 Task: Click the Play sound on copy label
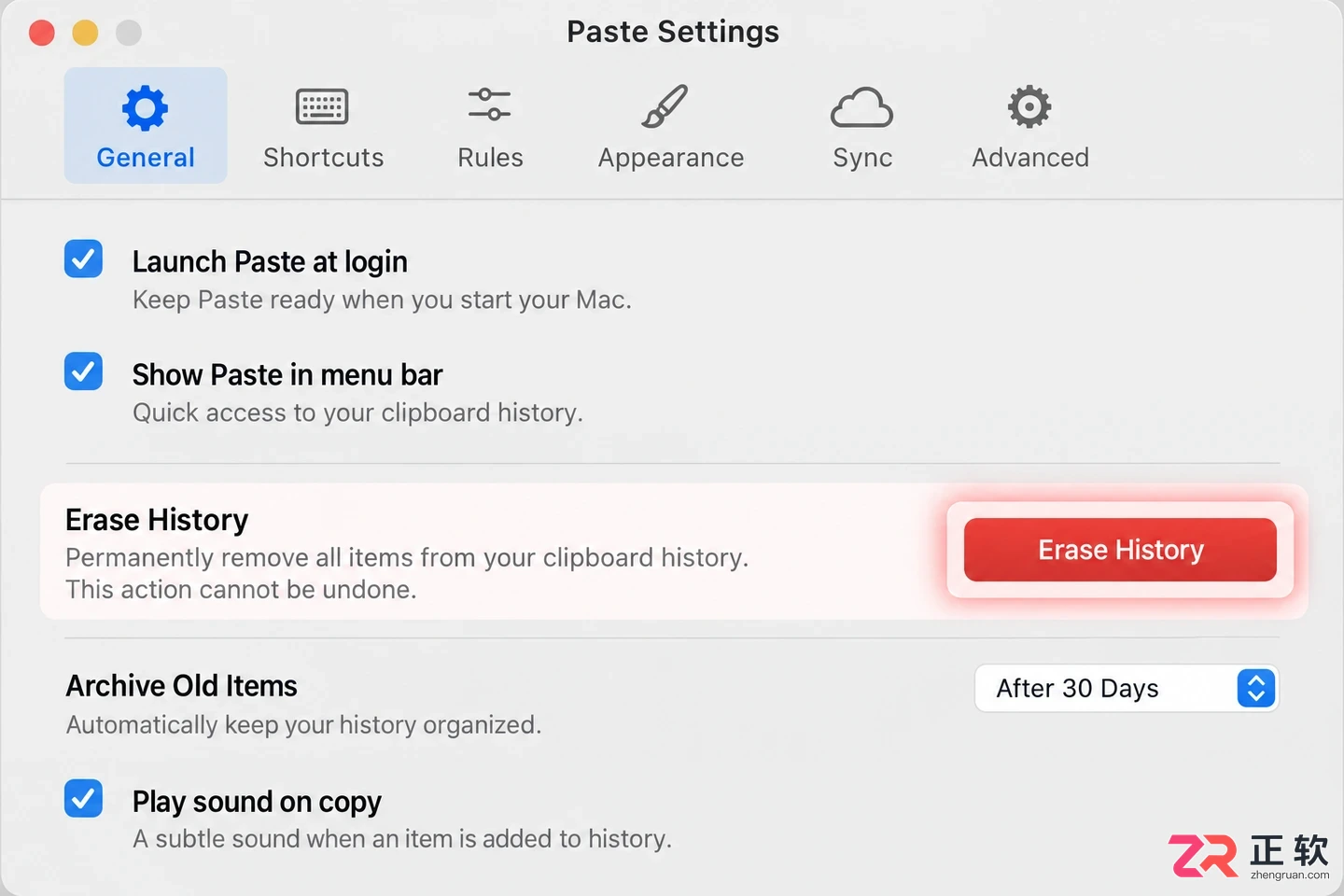click(x=257, y=802)
